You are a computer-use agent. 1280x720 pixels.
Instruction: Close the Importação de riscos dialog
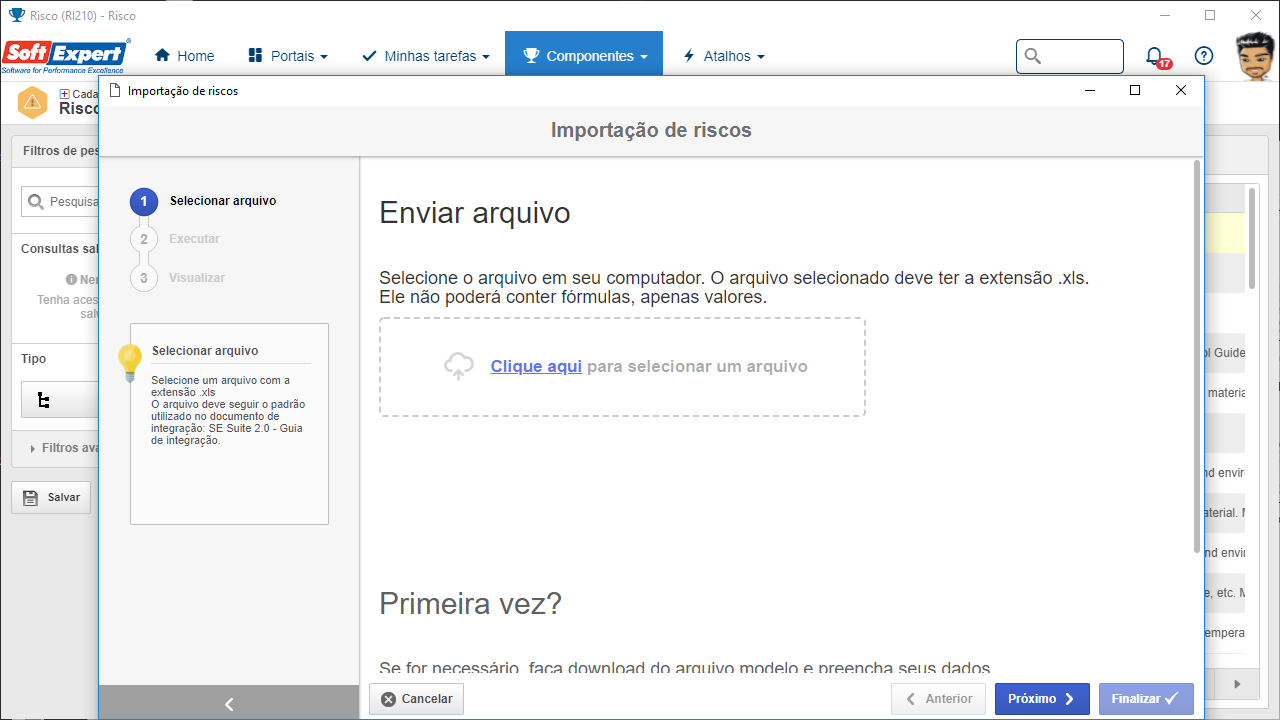[x=1181, y=90]
